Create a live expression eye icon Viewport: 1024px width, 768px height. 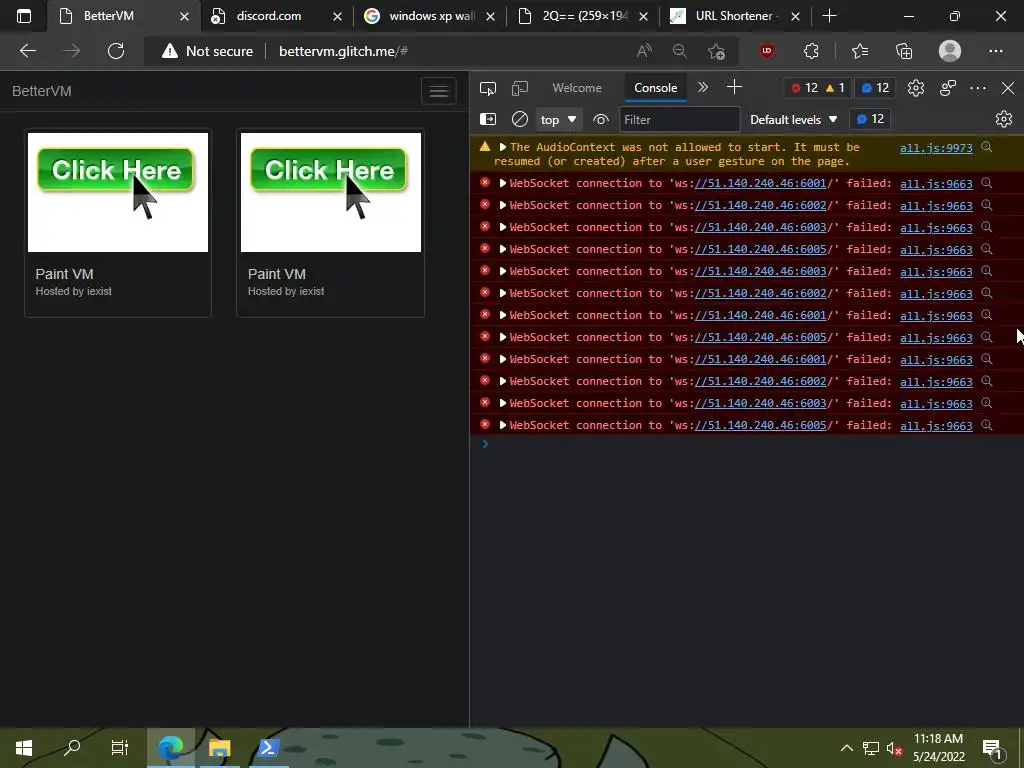tap(601, 120)
